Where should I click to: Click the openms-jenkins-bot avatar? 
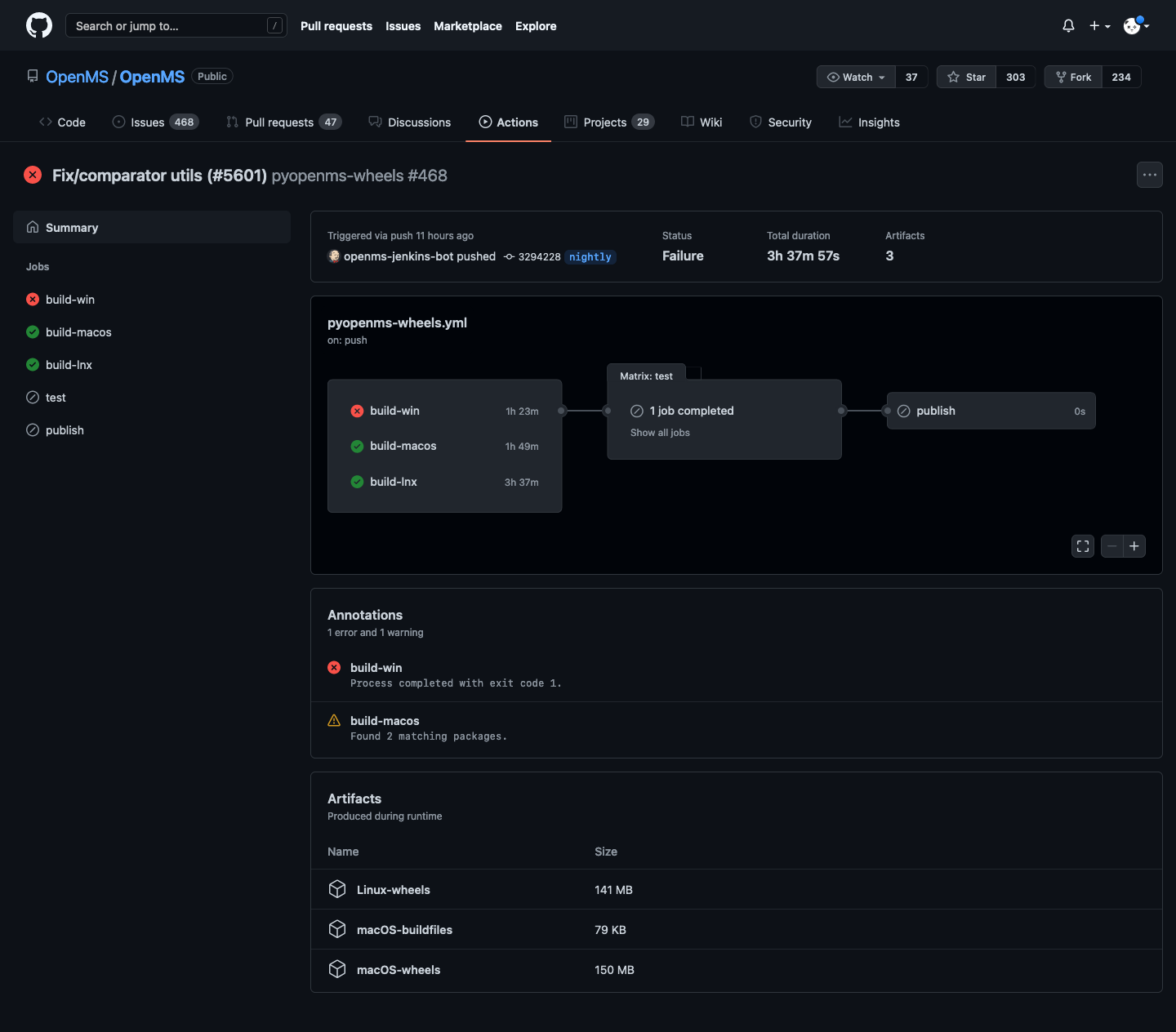[x=334, y=256]
